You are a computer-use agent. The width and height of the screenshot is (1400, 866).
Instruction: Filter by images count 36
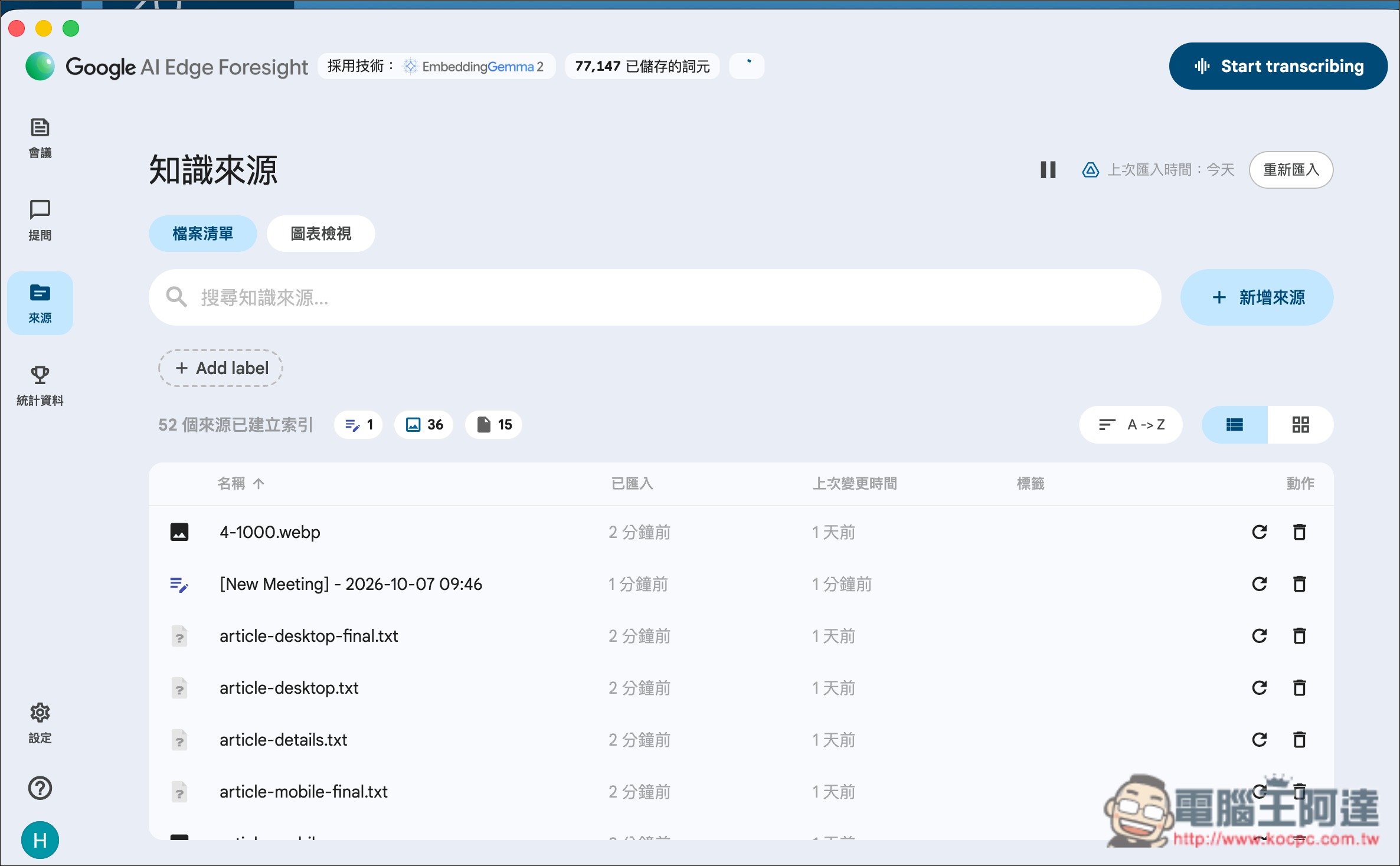pos(424,425)
